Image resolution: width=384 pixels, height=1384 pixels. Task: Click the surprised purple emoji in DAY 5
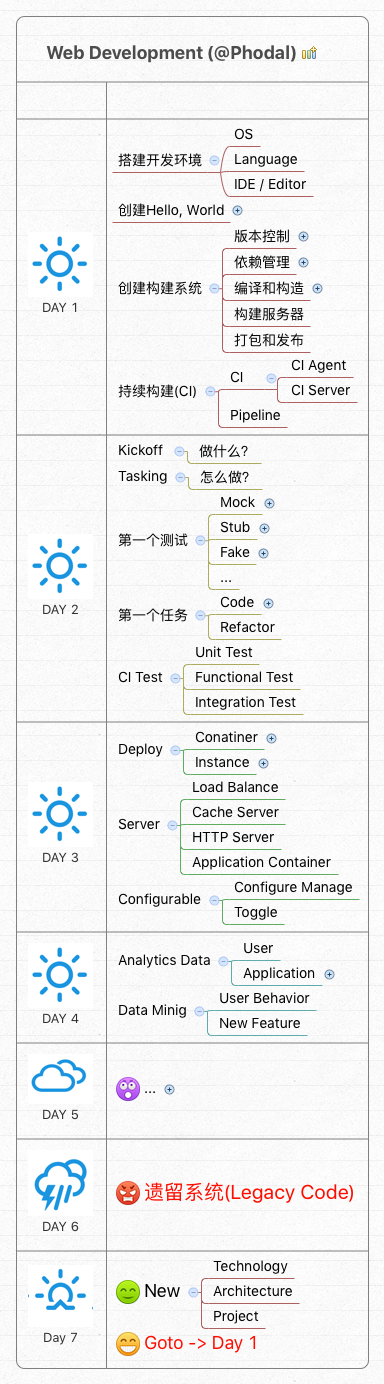[x=128, y=1089]
